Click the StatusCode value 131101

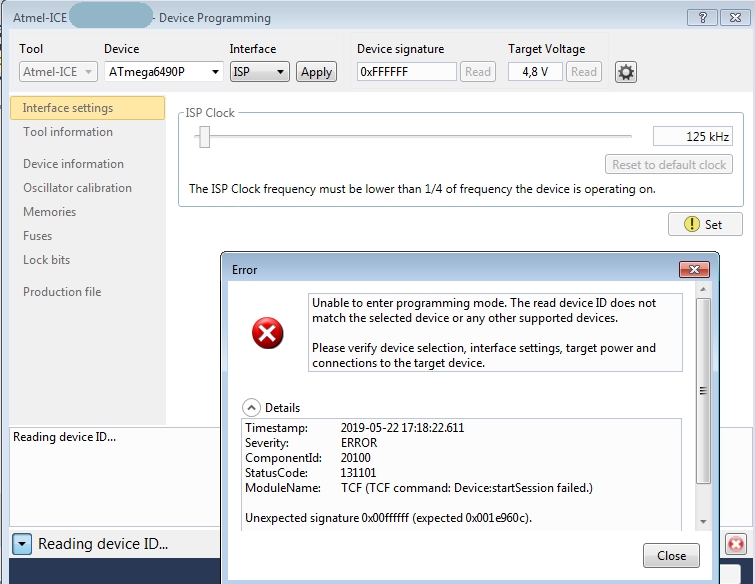click(x=358, y=473)
